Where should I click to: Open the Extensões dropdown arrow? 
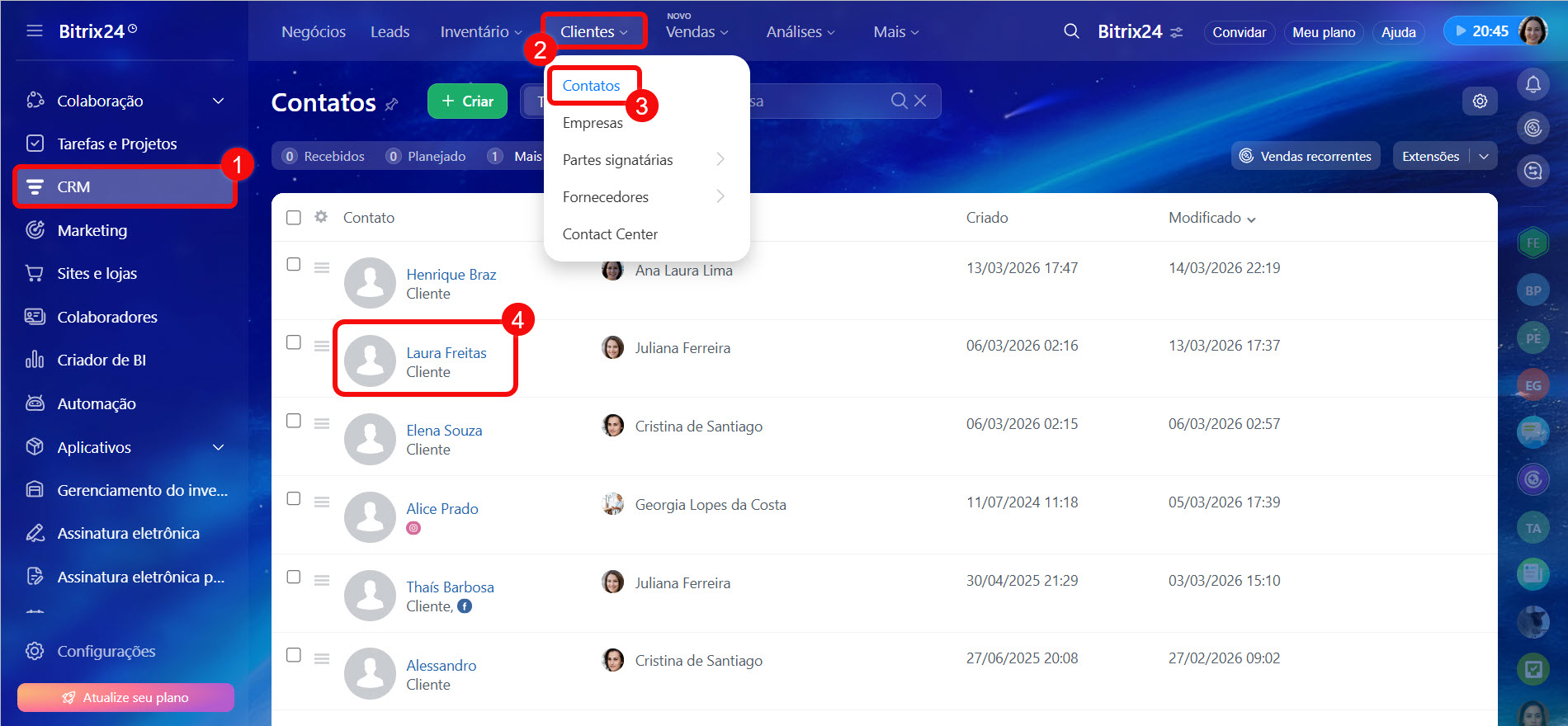[x=1484, y=156]
